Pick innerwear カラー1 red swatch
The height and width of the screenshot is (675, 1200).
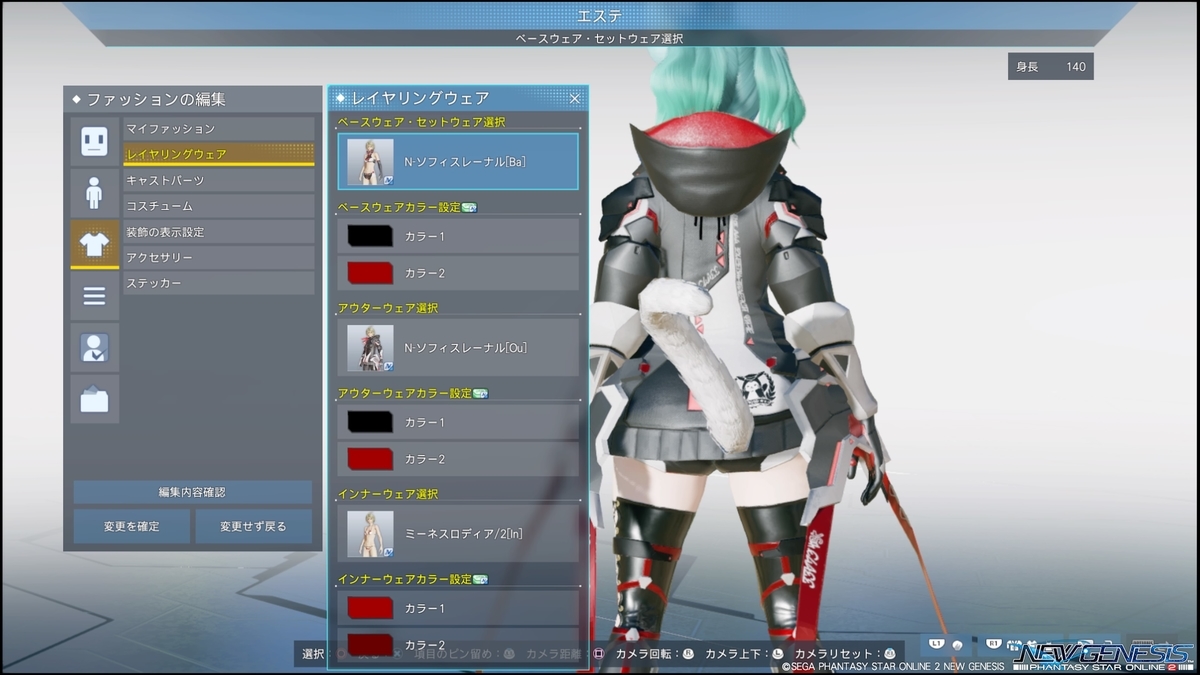[x=370, y=608]
